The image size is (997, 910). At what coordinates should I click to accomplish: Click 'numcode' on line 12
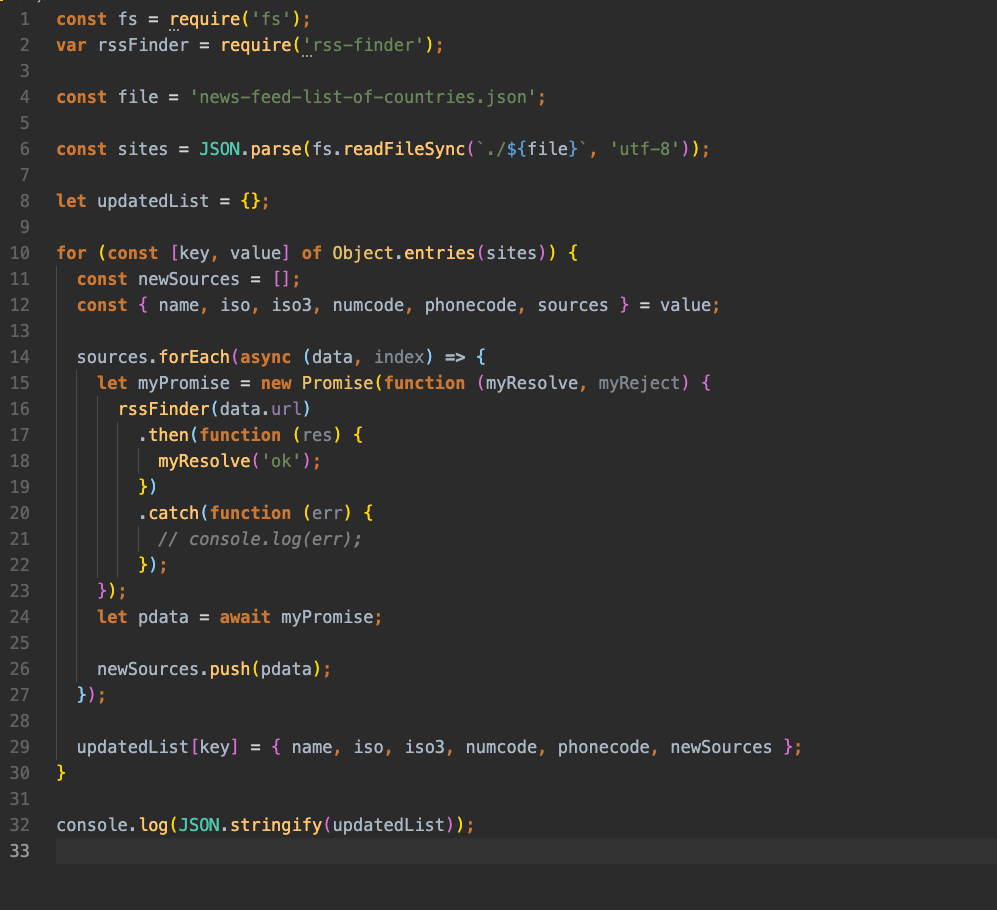pos(368,305)
